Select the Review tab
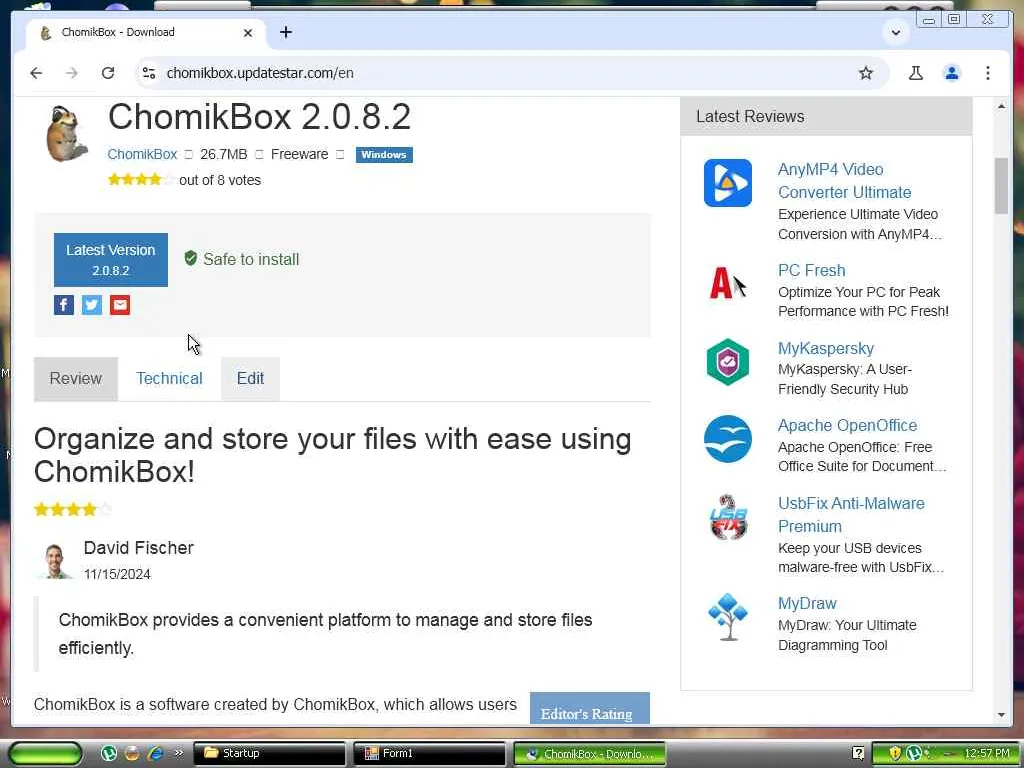Viewport: 1024px width, 768px height. (x=76, y=379)
